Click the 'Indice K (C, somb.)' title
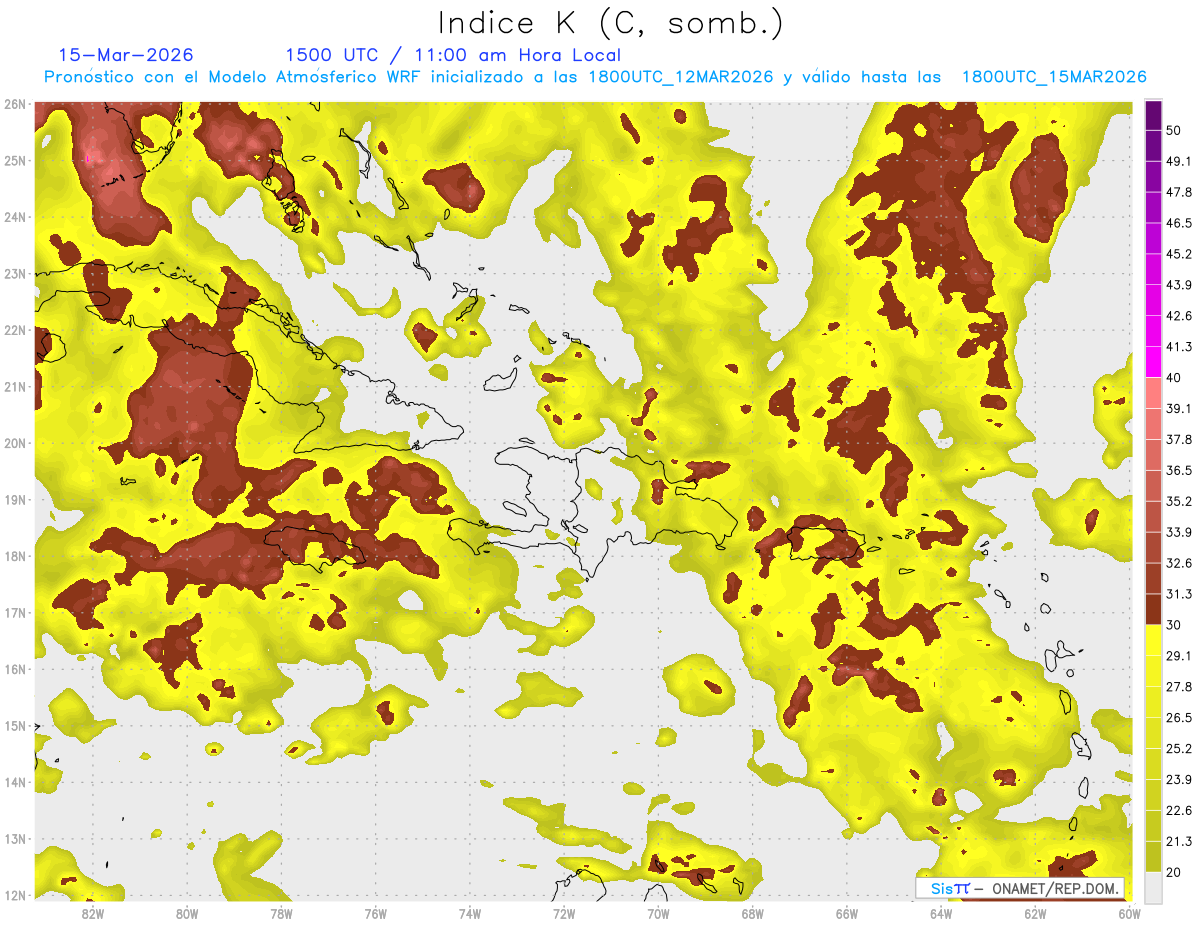Screen dimensions: 1200x927 pos(610,24)
